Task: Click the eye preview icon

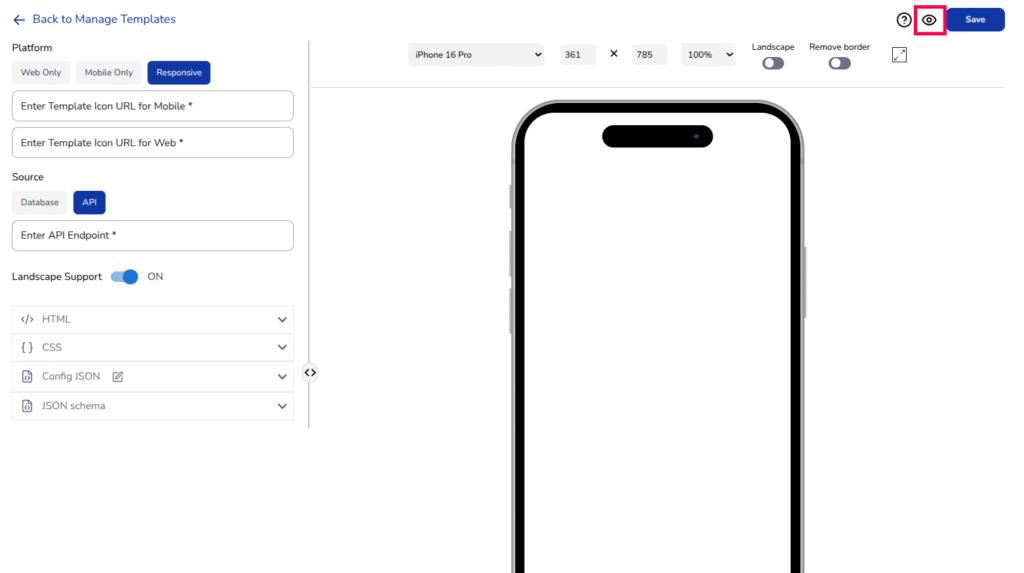Action: (929, 20)
